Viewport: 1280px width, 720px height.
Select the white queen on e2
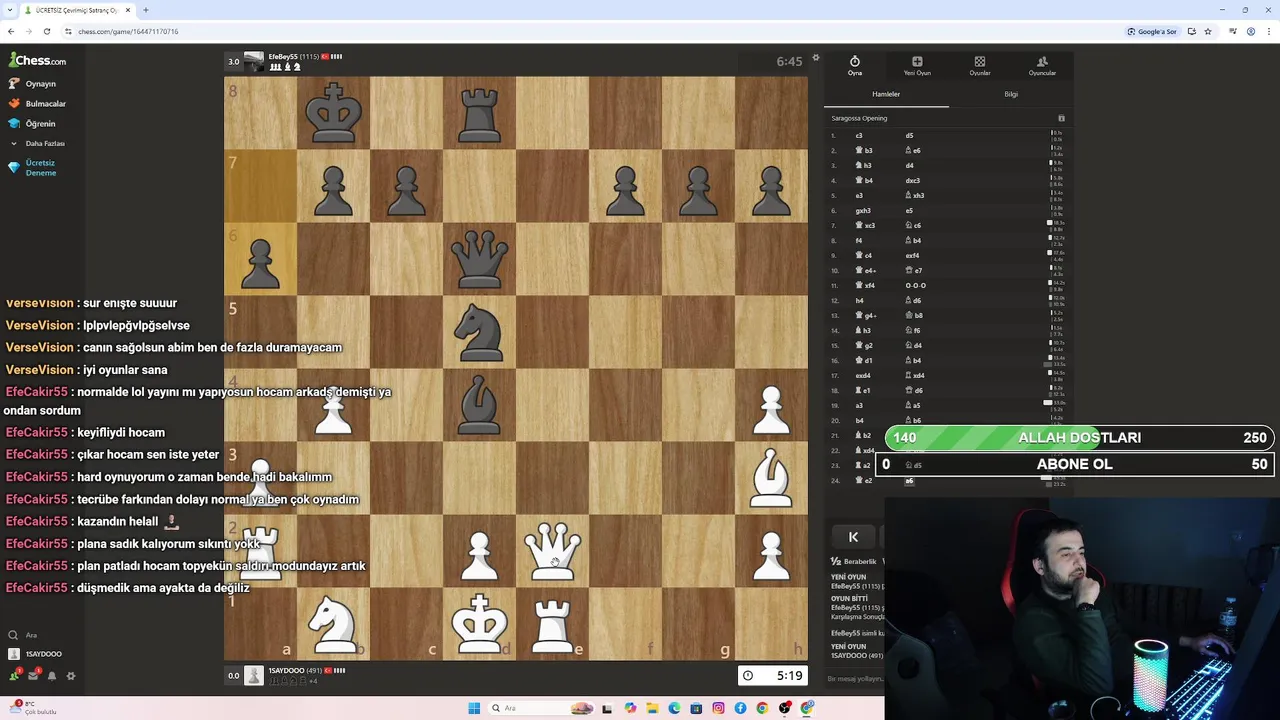[552, 551]
